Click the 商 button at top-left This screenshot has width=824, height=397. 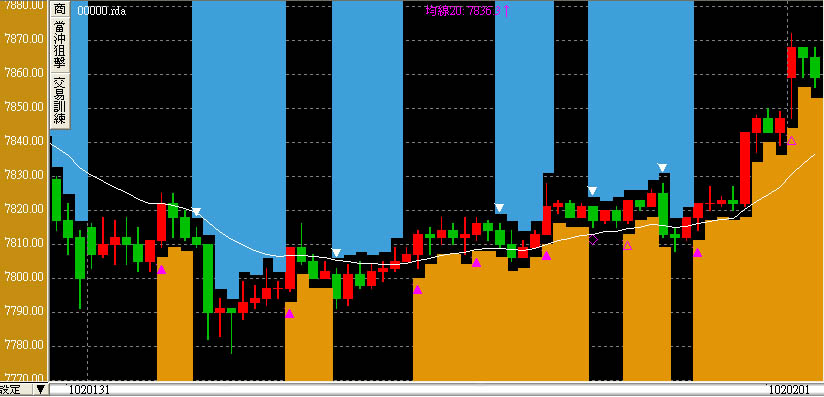click(x=60, y=9)
